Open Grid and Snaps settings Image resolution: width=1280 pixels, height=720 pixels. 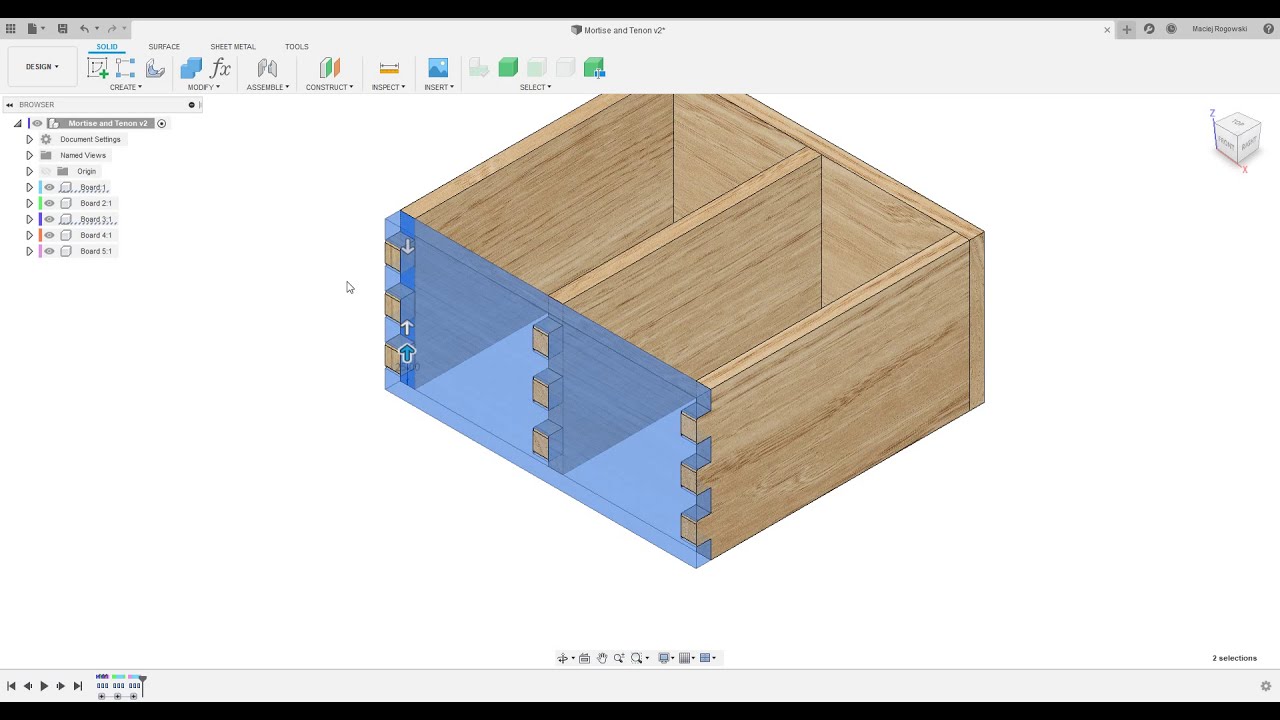[687, 658]
